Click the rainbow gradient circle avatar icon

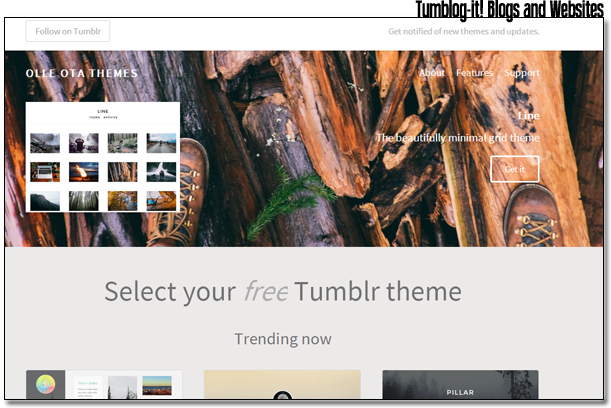46,384
